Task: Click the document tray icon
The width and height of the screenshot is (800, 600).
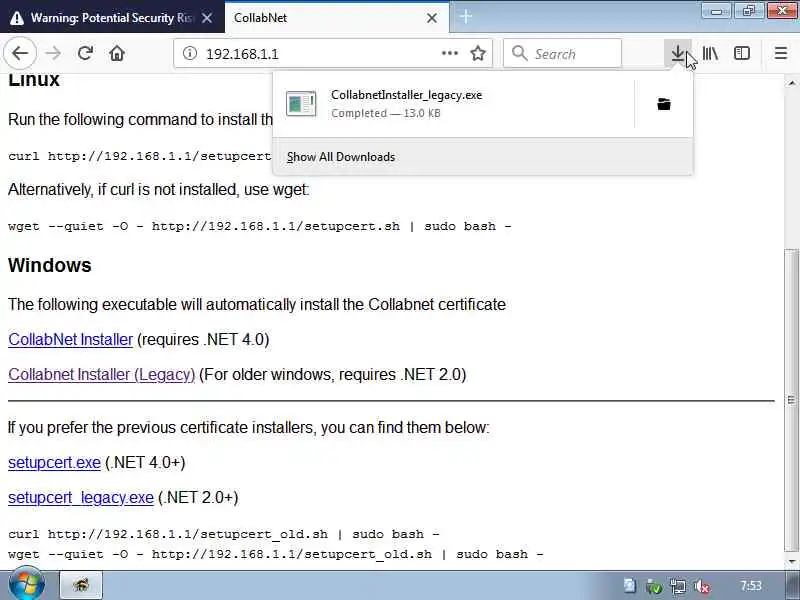Action: (x=630, y=586)
